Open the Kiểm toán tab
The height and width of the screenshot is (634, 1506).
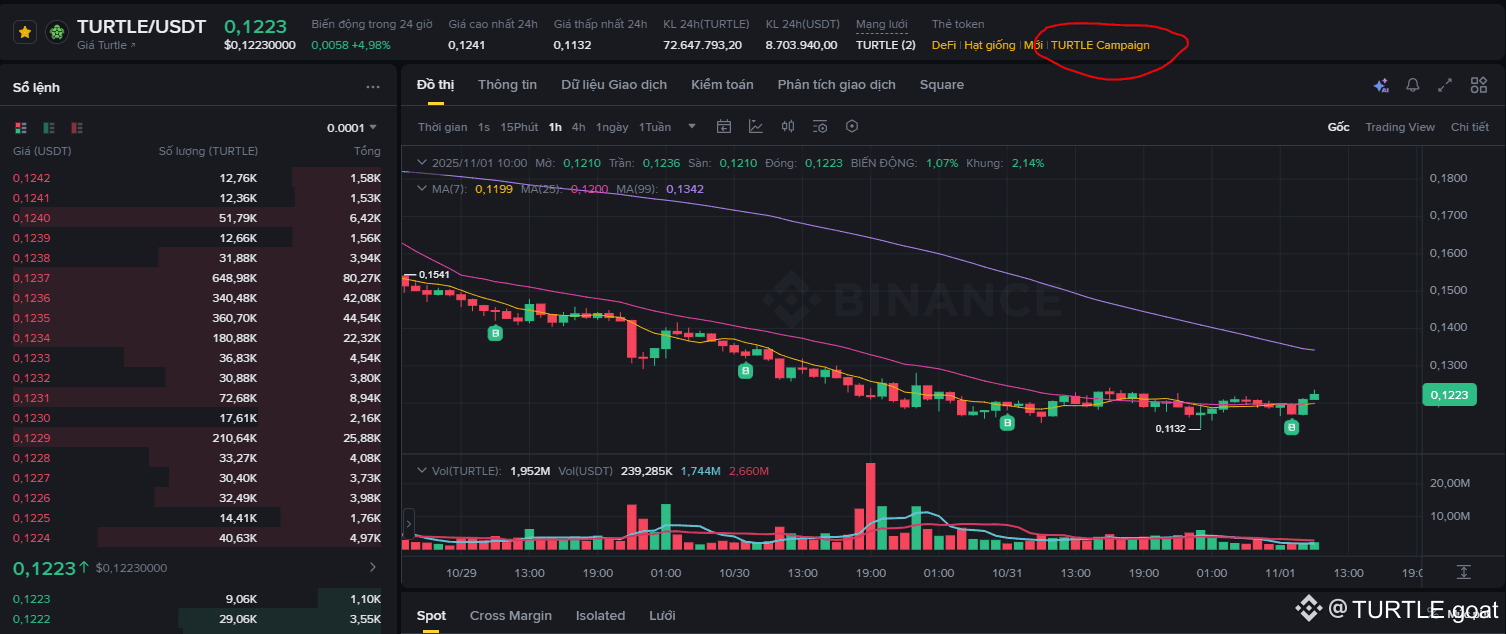coord(722,85)
